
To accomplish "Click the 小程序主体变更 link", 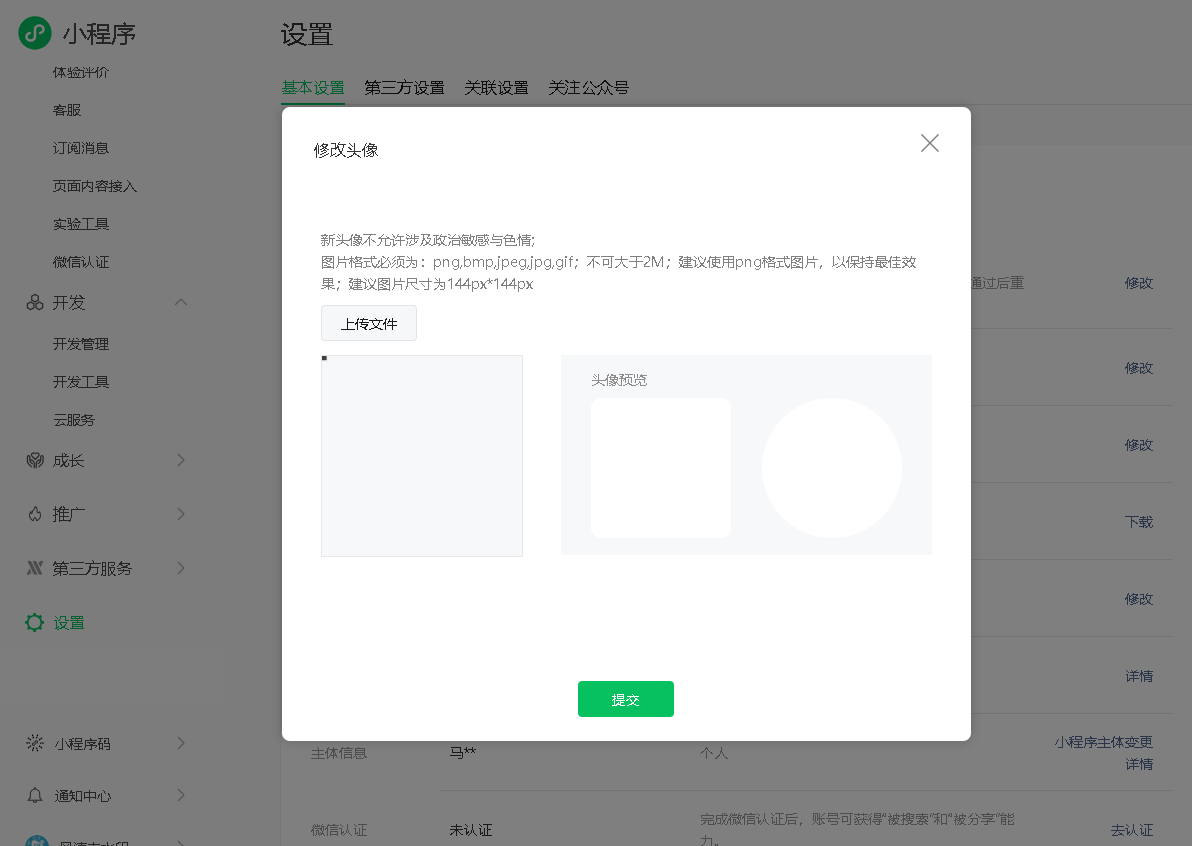I will click(x=1104, y=742).
